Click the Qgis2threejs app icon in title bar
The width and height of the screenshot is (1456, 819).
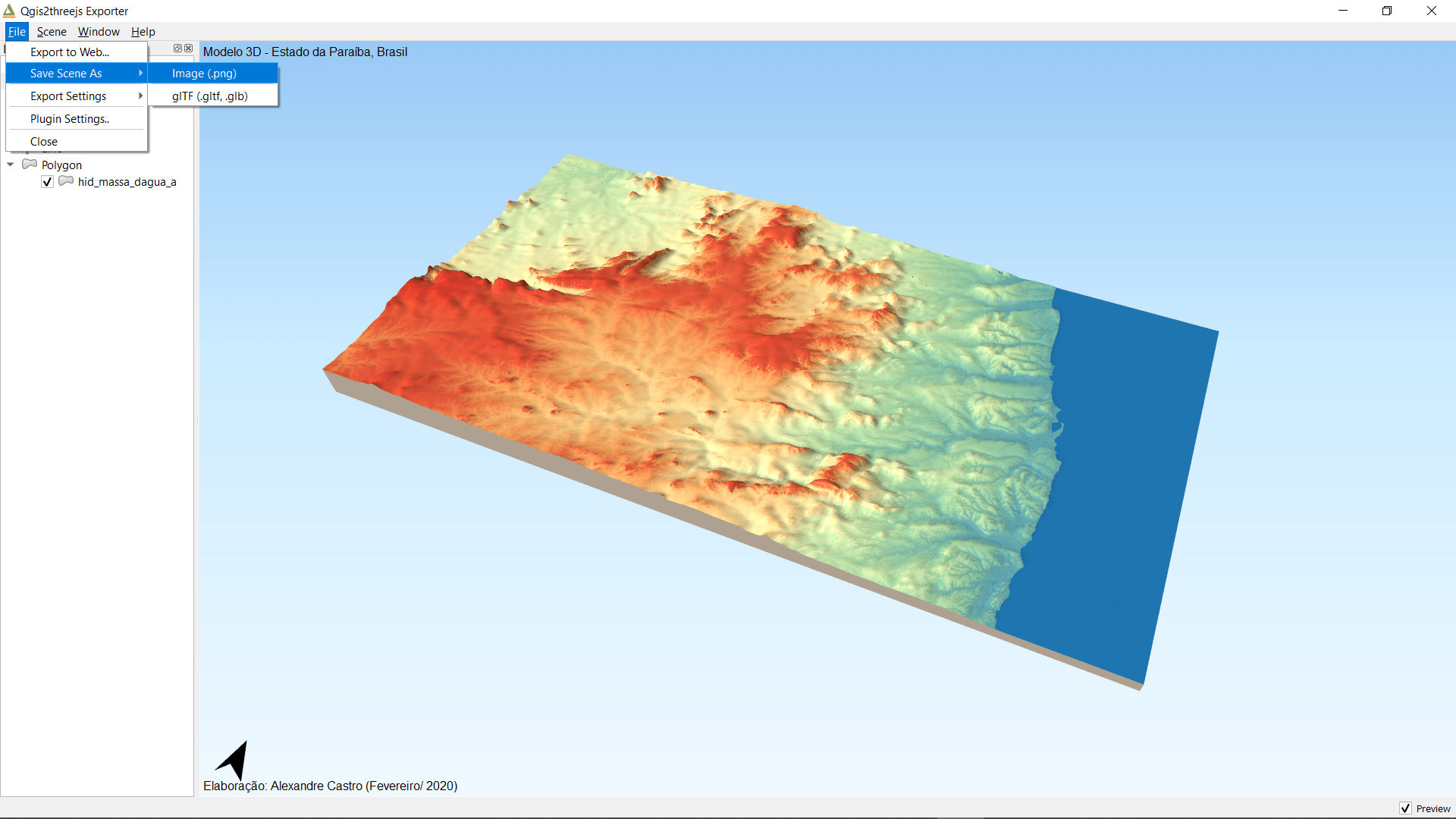pyautogui.click(x=9, y=11)
